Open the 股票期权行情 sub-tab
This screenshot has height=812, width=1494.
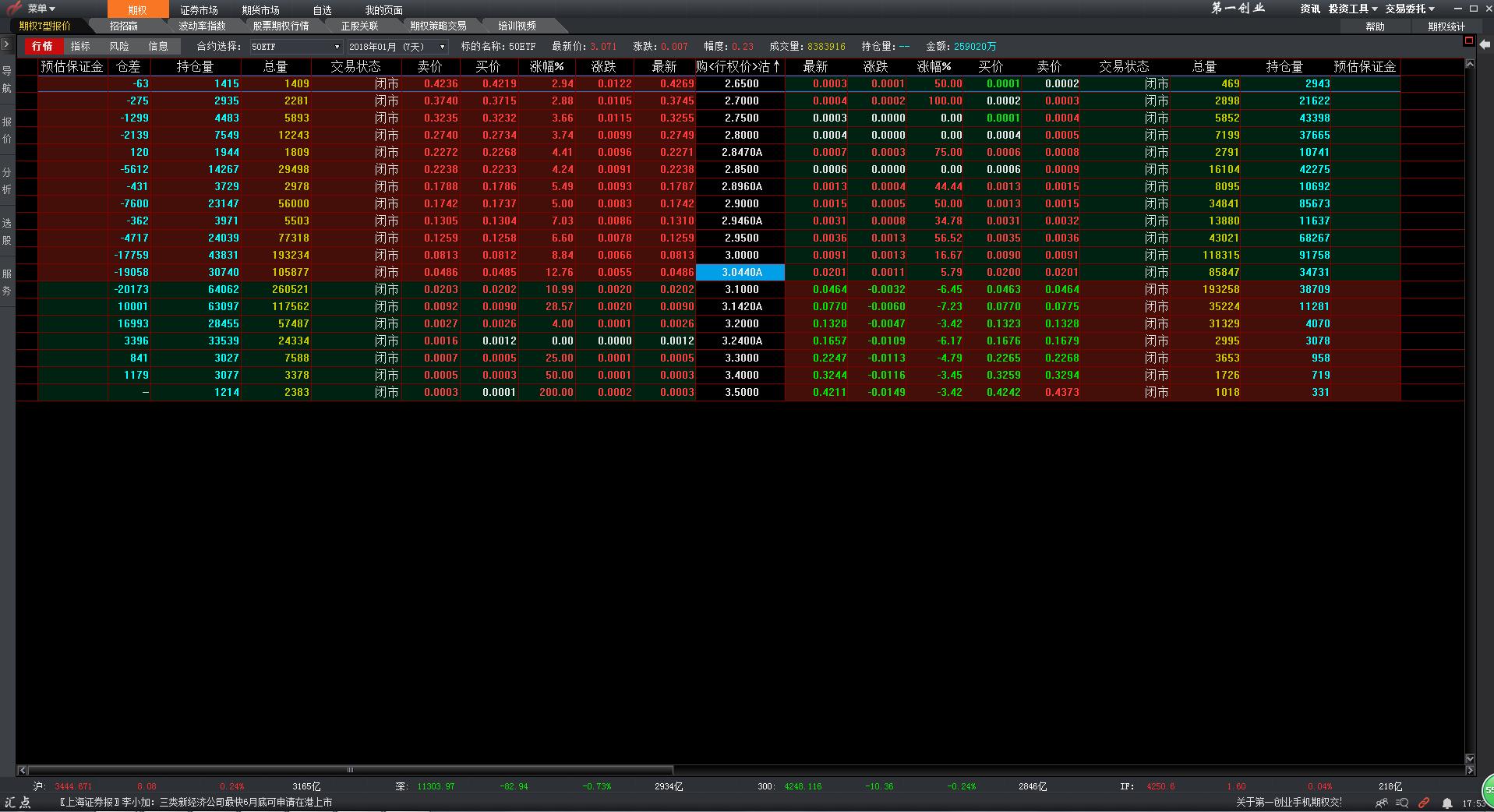click(281, 26)
